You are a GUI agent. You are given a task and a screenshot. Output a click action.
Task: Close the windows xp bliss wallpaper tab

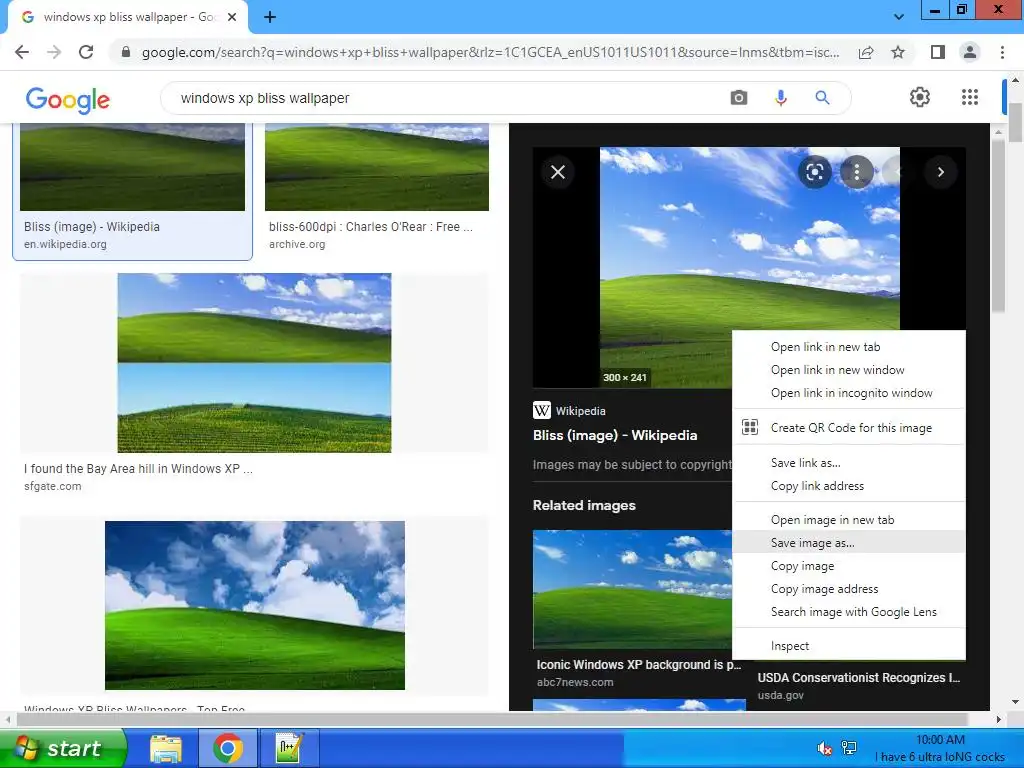[x=232, y=17]
